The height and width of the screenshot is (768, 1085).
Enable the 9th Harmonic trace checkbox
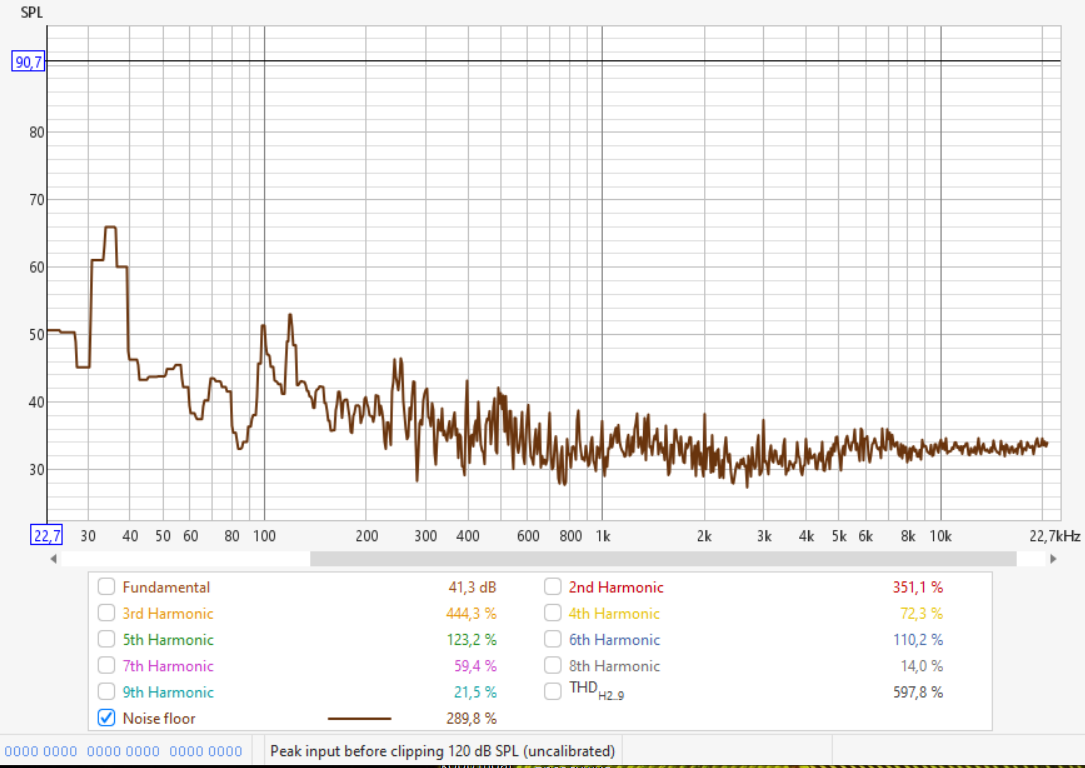(x=106, y=692)
